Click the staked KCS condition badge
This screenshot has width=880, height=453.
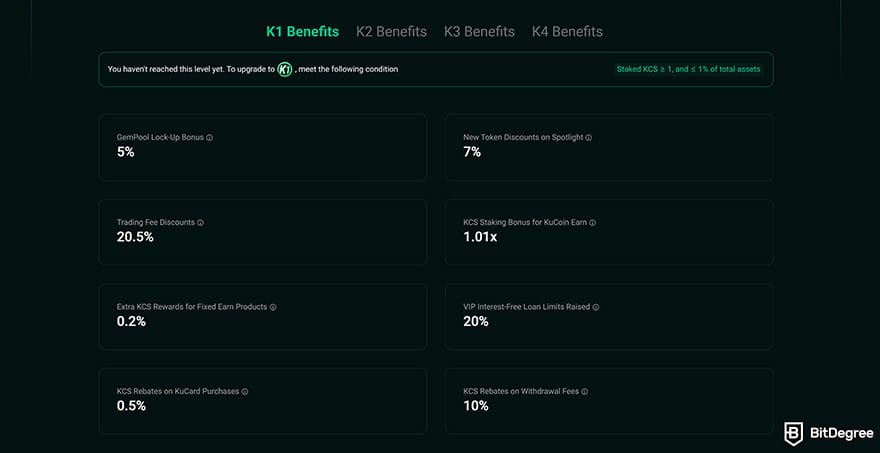point(689,70)
